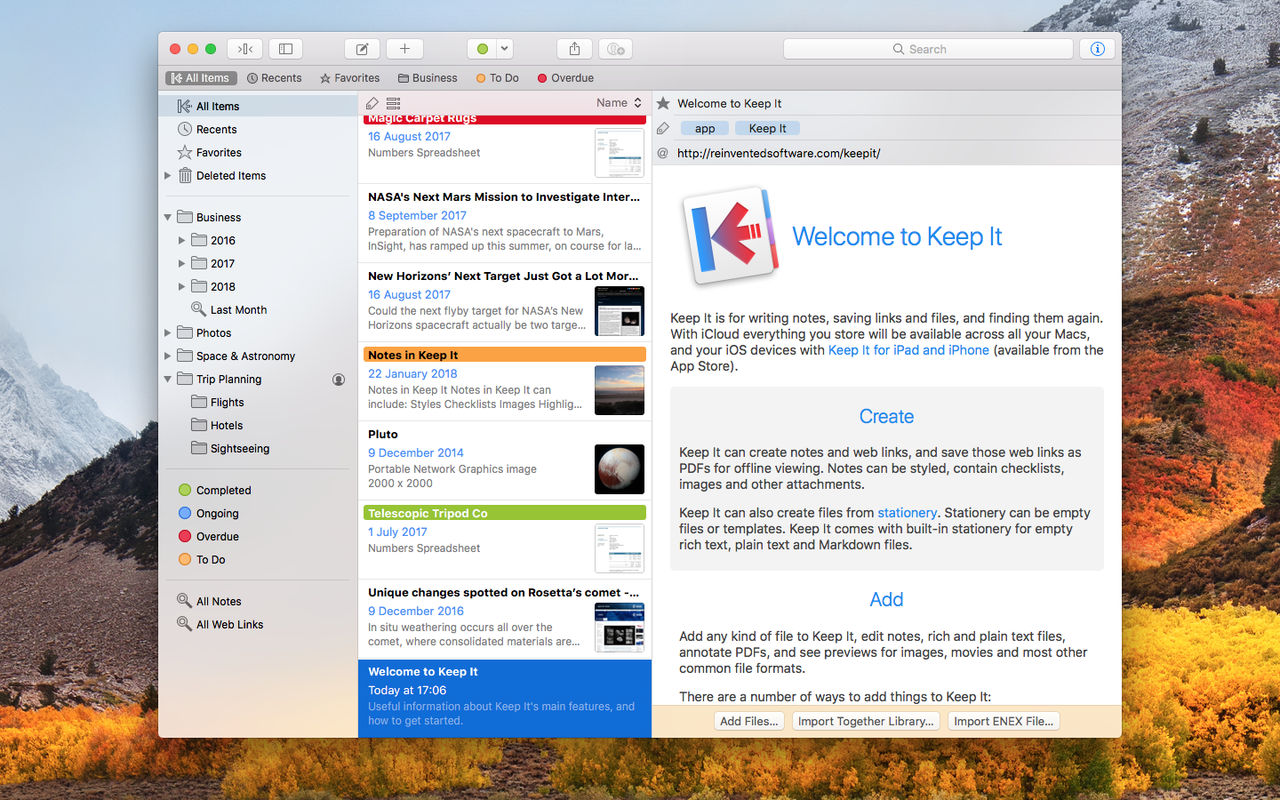This screenshot has height=800, width=1280.
Task: Expand the Deleted Items disclosure triangle
Action: 168,175
